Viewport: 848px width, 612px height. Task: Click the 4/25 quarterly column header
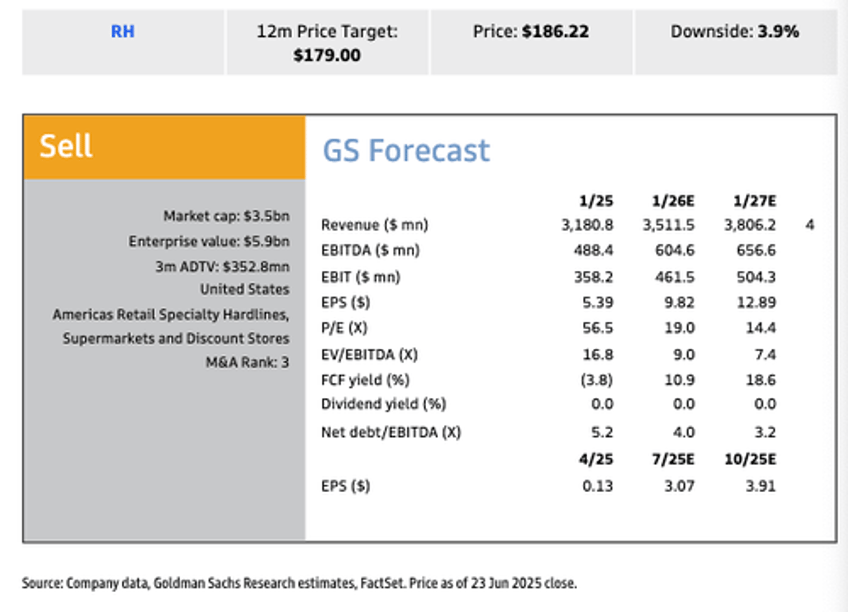tap(596, 460)
